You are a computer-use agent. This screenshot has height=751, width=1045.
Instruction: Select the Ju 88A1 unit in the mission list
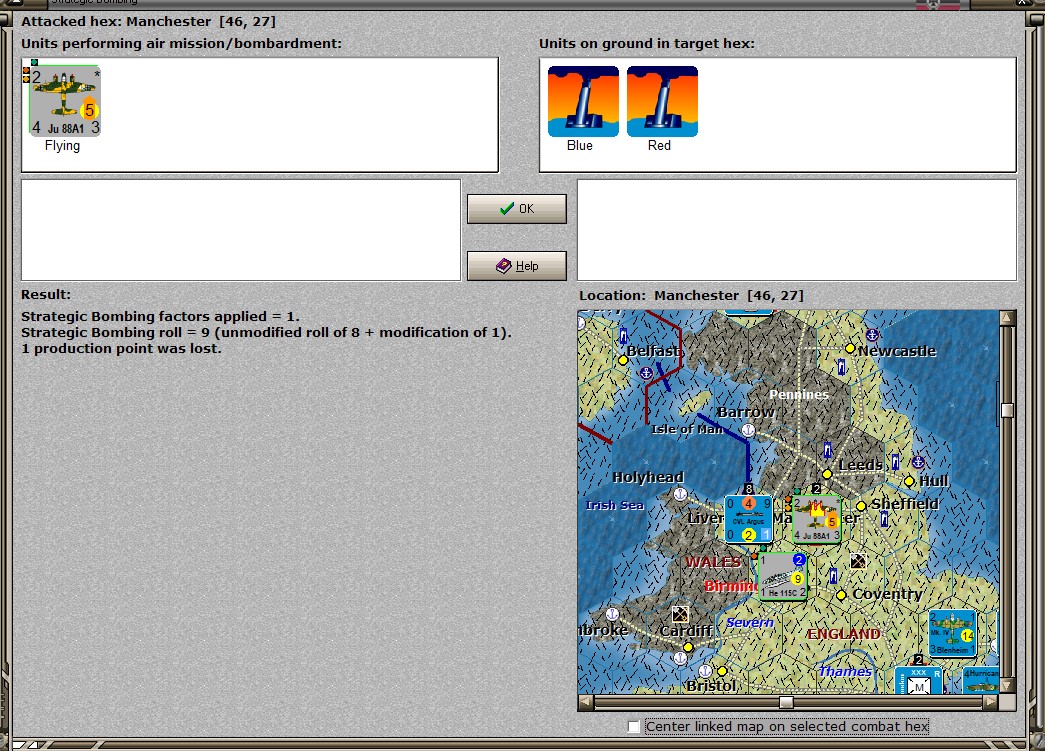(x=64, y=101)
